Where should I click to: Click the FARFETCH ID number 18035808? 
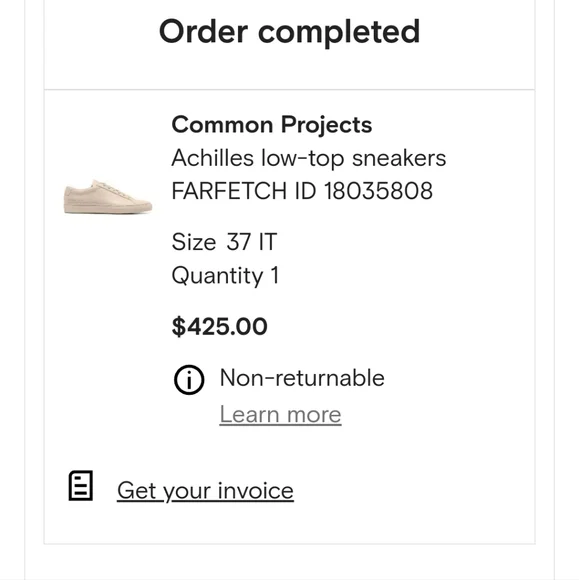point(378,191)
